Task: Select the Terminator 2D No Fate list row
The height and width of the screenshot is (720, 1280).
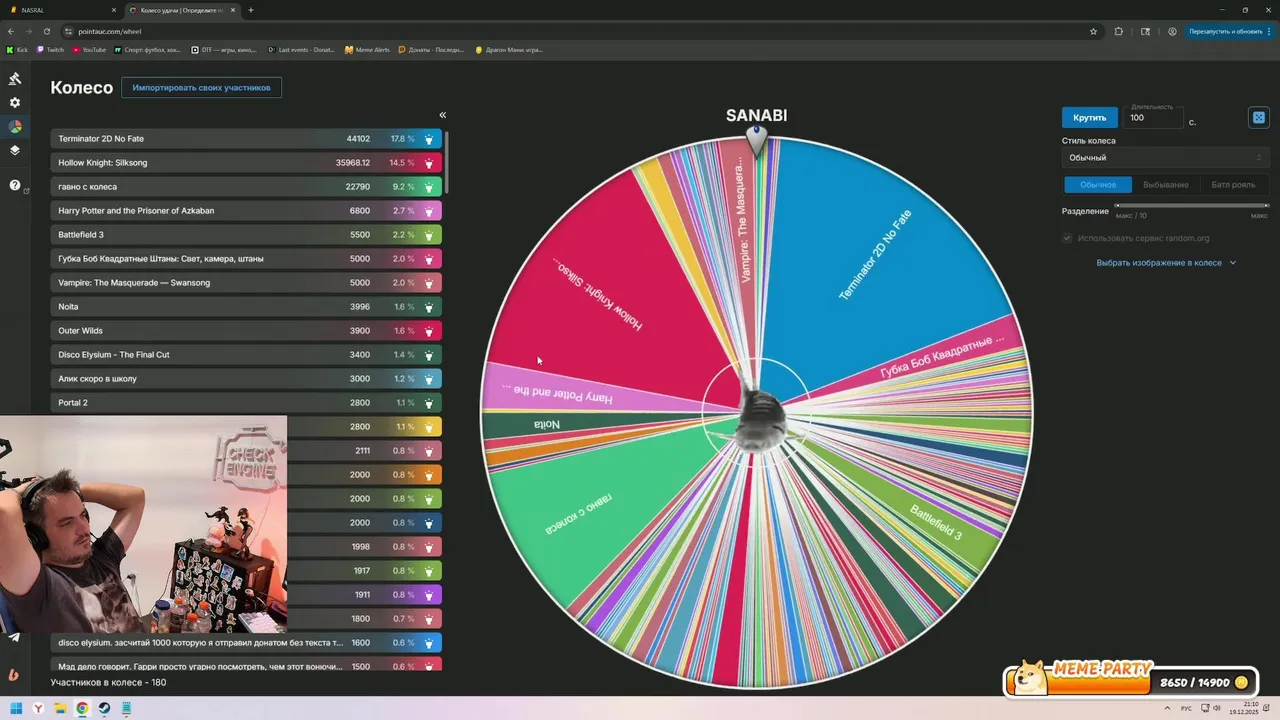Action: (x=246, y=139)
